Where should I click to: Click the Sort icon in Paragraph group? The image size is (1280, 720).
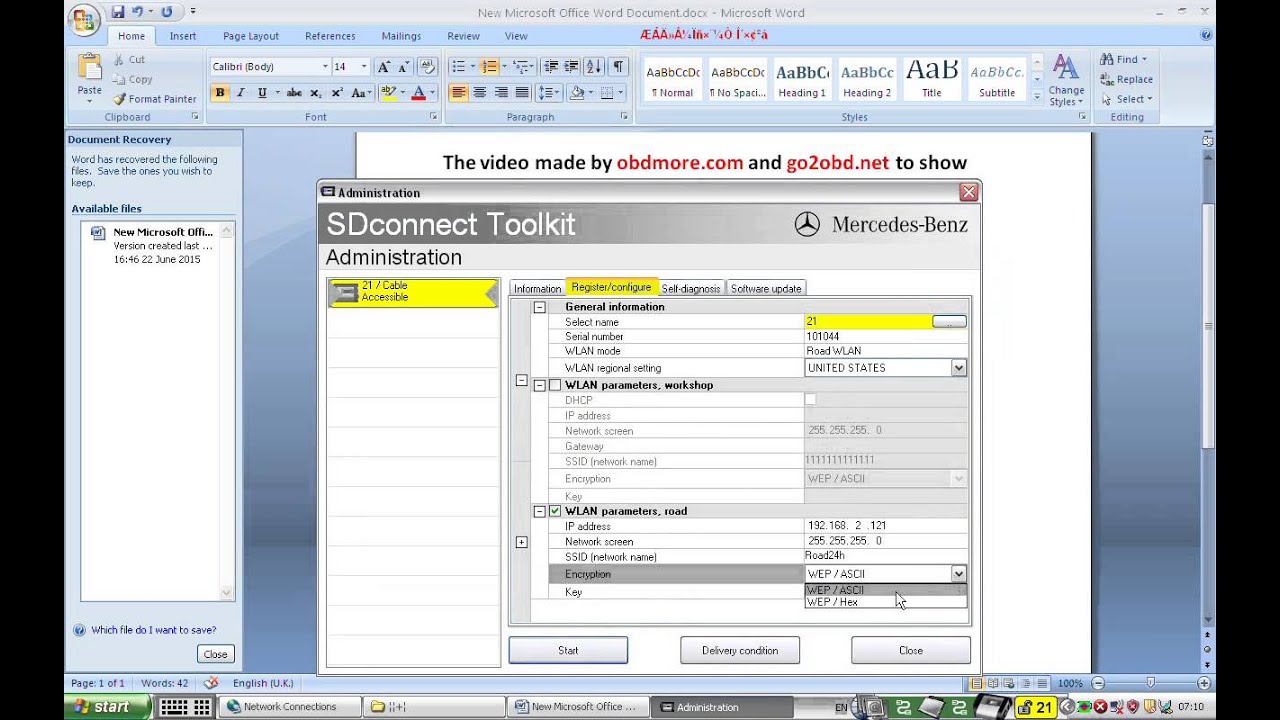coord(594,67)
